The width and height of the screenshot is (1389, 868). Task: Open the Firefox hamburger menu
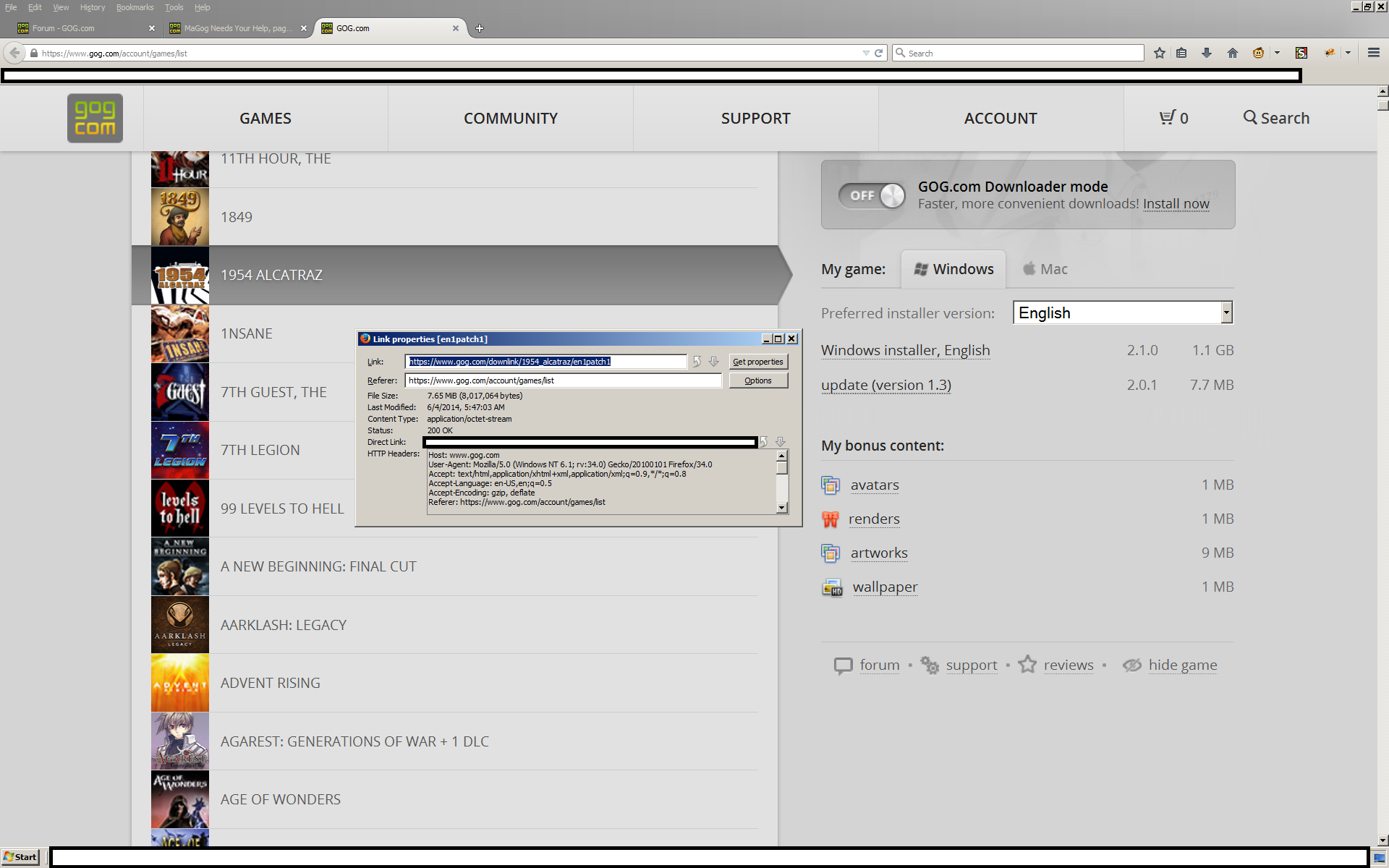point(1374,53)
